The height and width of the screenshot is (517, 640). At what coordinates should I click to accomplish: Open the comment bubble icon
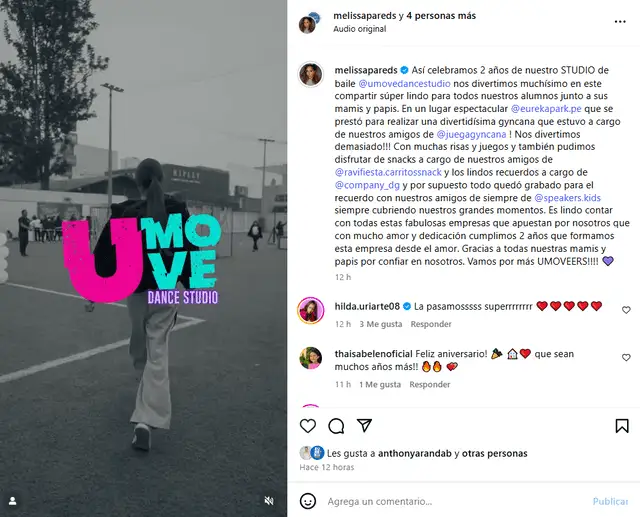[x=336, y=426]
